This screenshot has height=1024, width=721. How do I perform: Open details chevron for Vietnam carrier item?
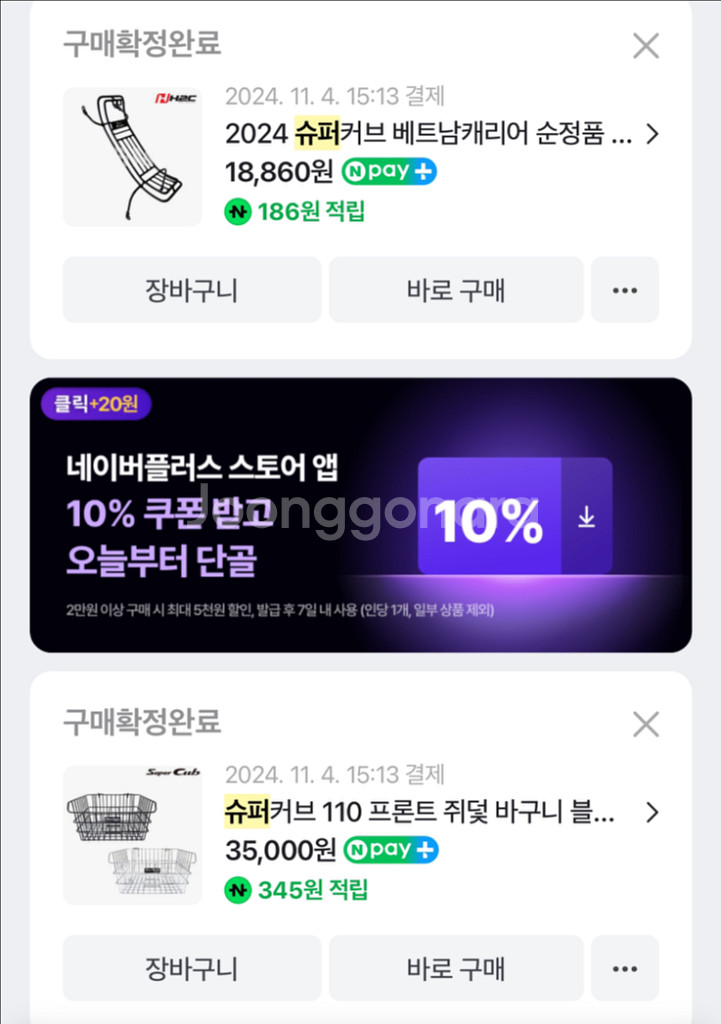point(652,134)
